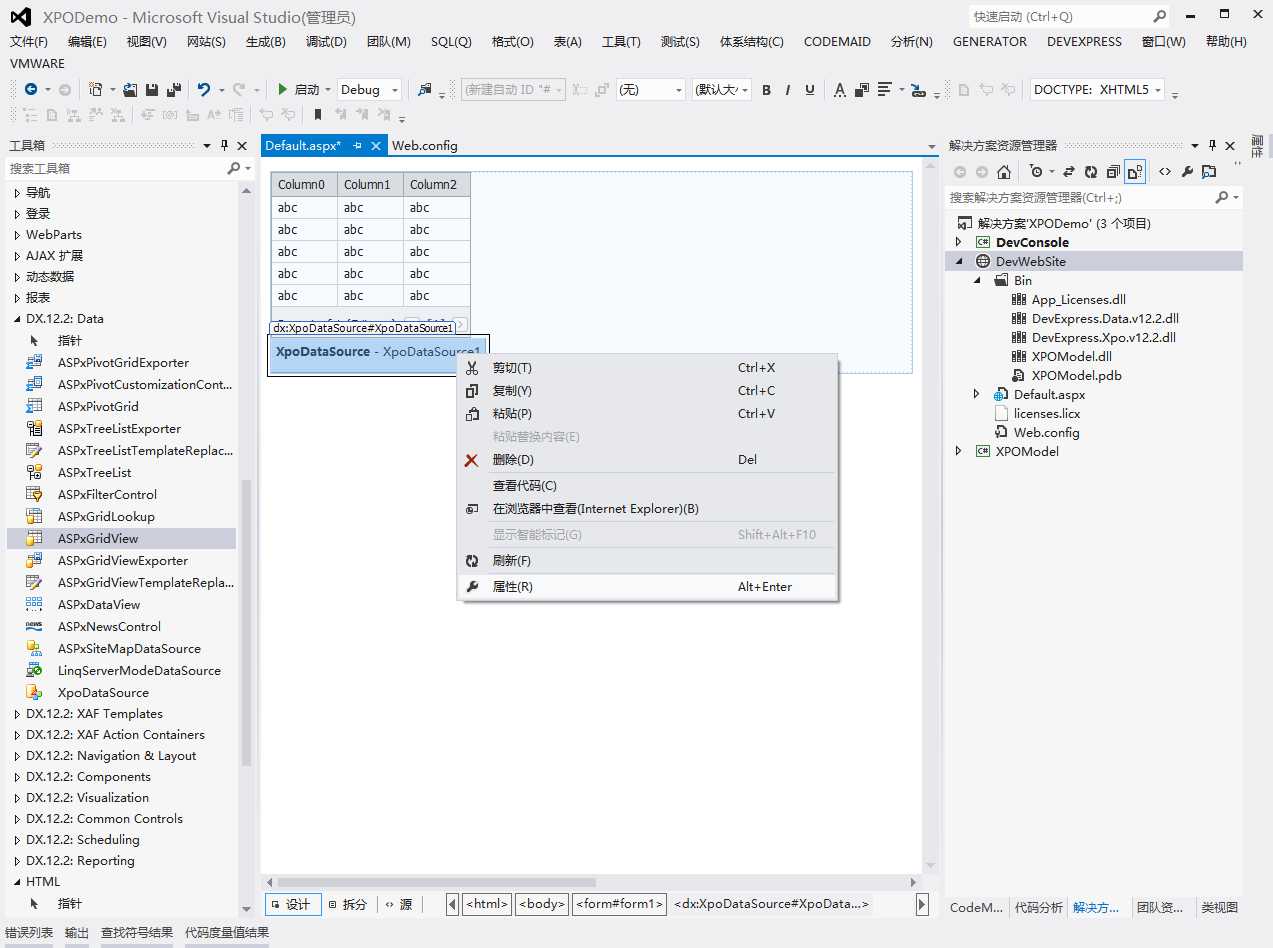Click the bookmark icon in second toolbar row
Screen dimensions: 1273x948
[318, 115]
